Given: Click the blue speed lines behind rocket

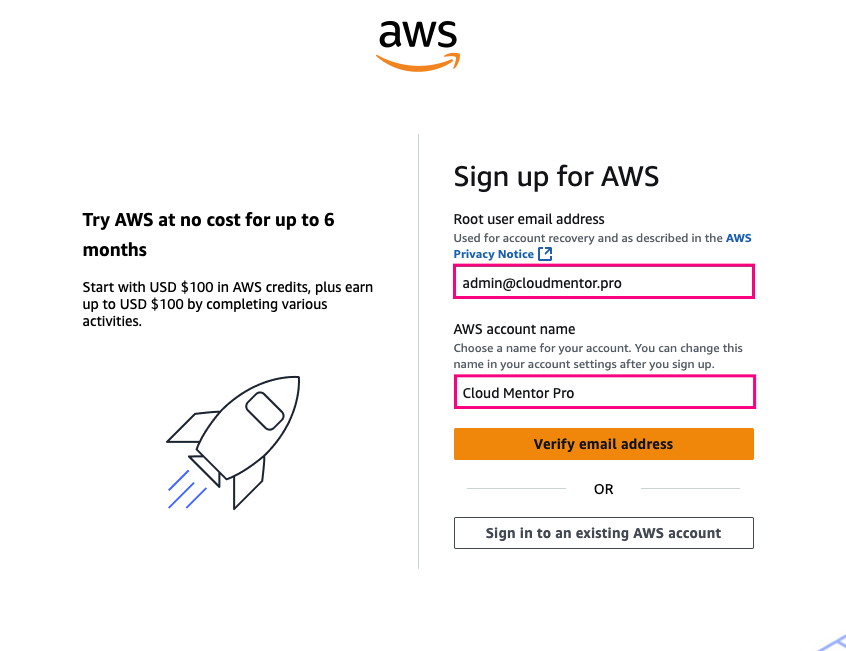Looking at the screenshot, I should 187,490.
